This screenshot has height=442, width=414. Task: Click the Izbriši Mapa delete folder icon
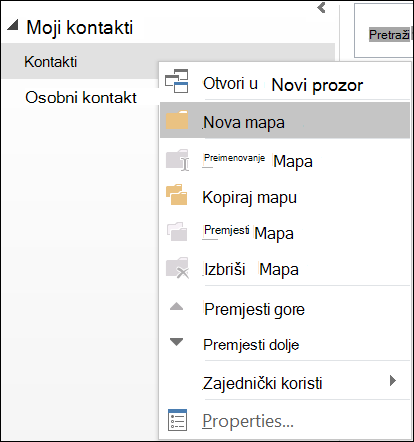[x=177, y=268]
